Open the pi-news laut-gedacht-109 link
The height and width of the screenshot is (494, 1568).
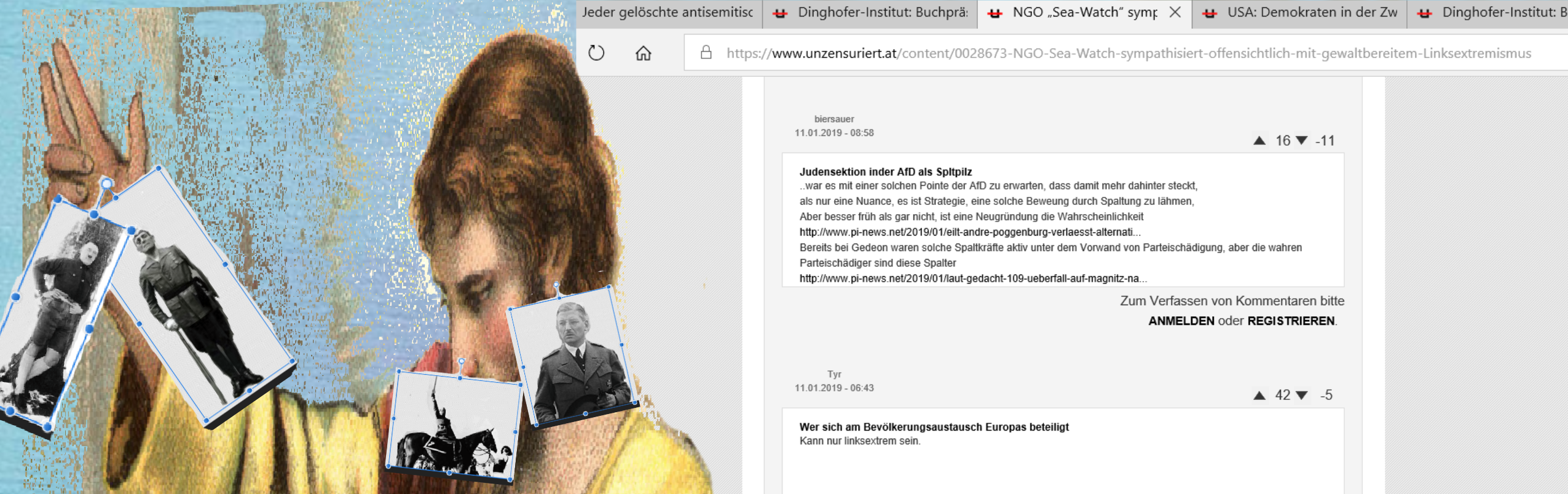click(x=972, y=279)
